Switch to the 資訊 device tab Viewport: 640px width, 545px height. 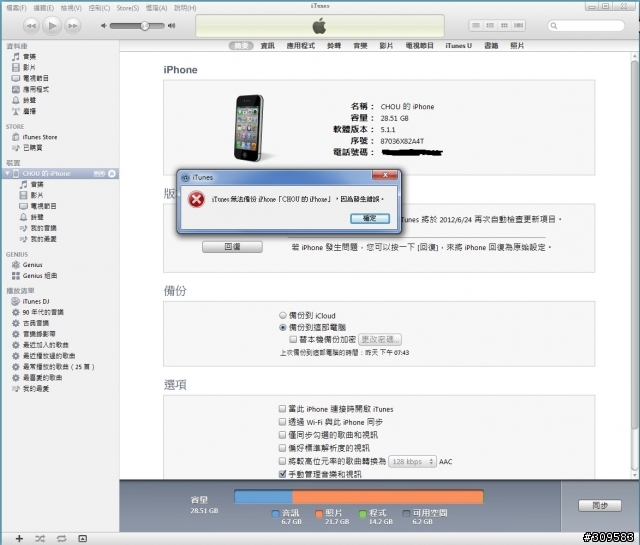(267, 46)
